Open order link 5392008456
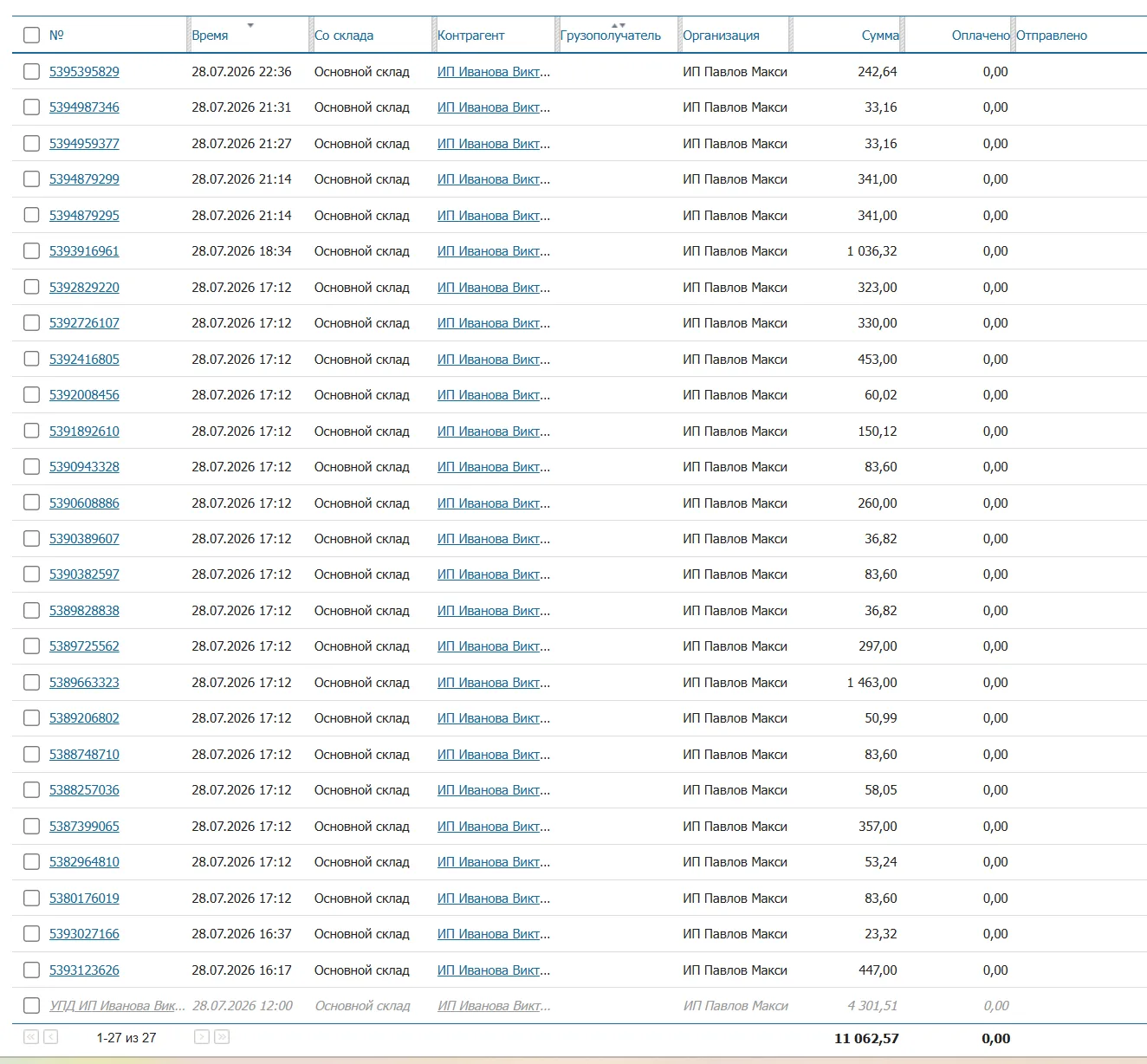The width and height of the screenshot is (1147, 1064). point(84,395)
